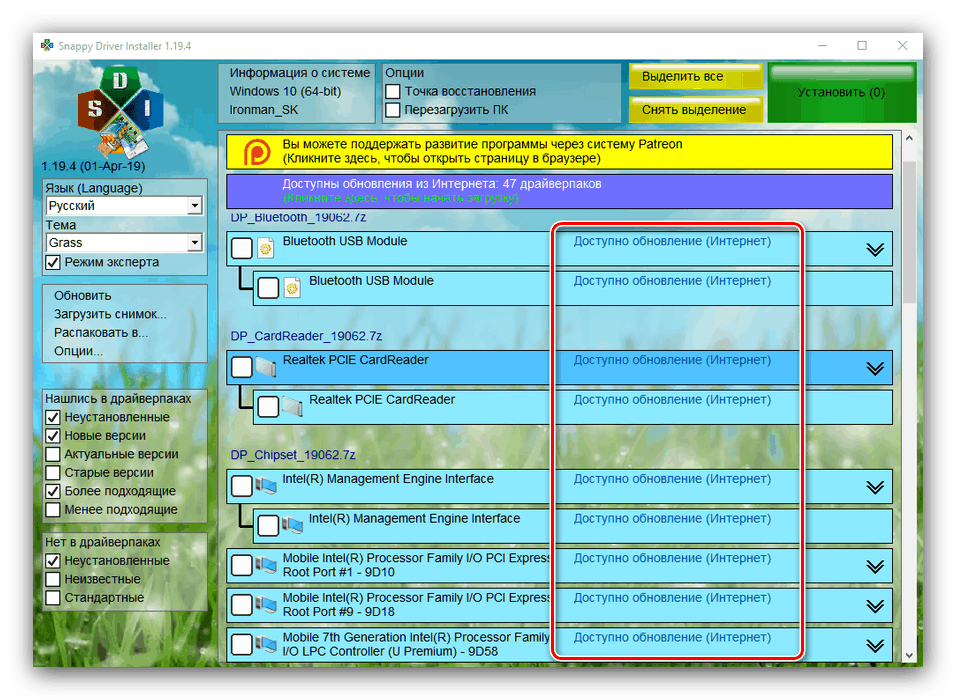
Task: Click the driver icon of the parent Bluetooth USB Module row
Action: tap(265, 249)
